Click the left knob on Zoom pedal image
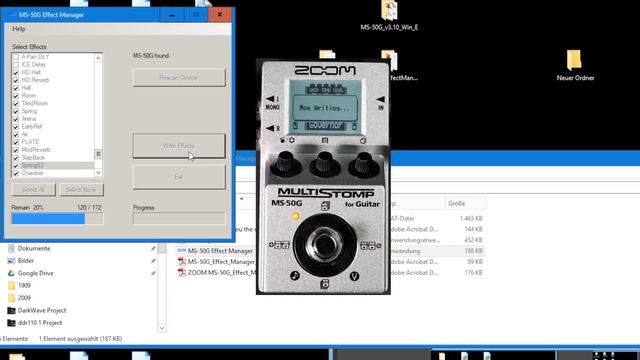640x360 pixels. (x=285, y=164)
